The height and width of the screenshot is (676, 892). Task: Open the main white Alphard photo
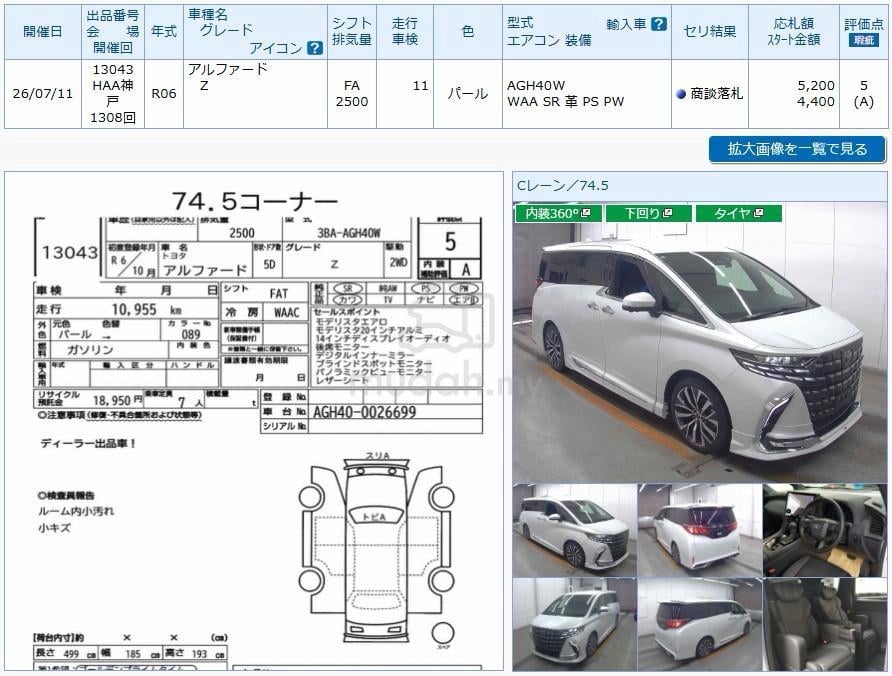(x=699, y=343)
